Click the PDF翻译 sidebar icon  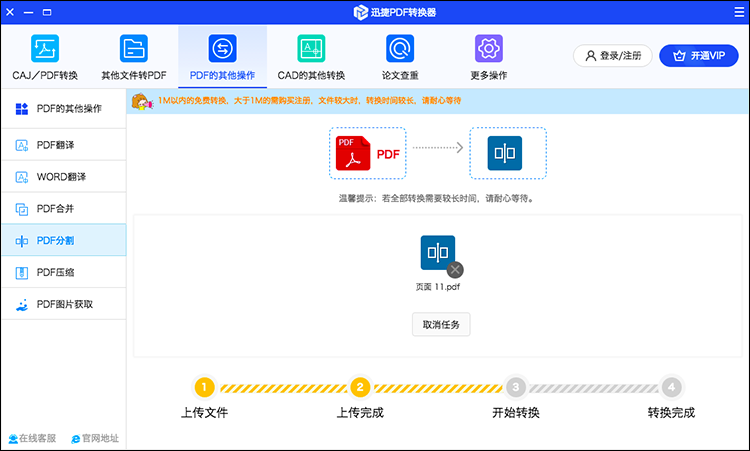pos(22,145)
